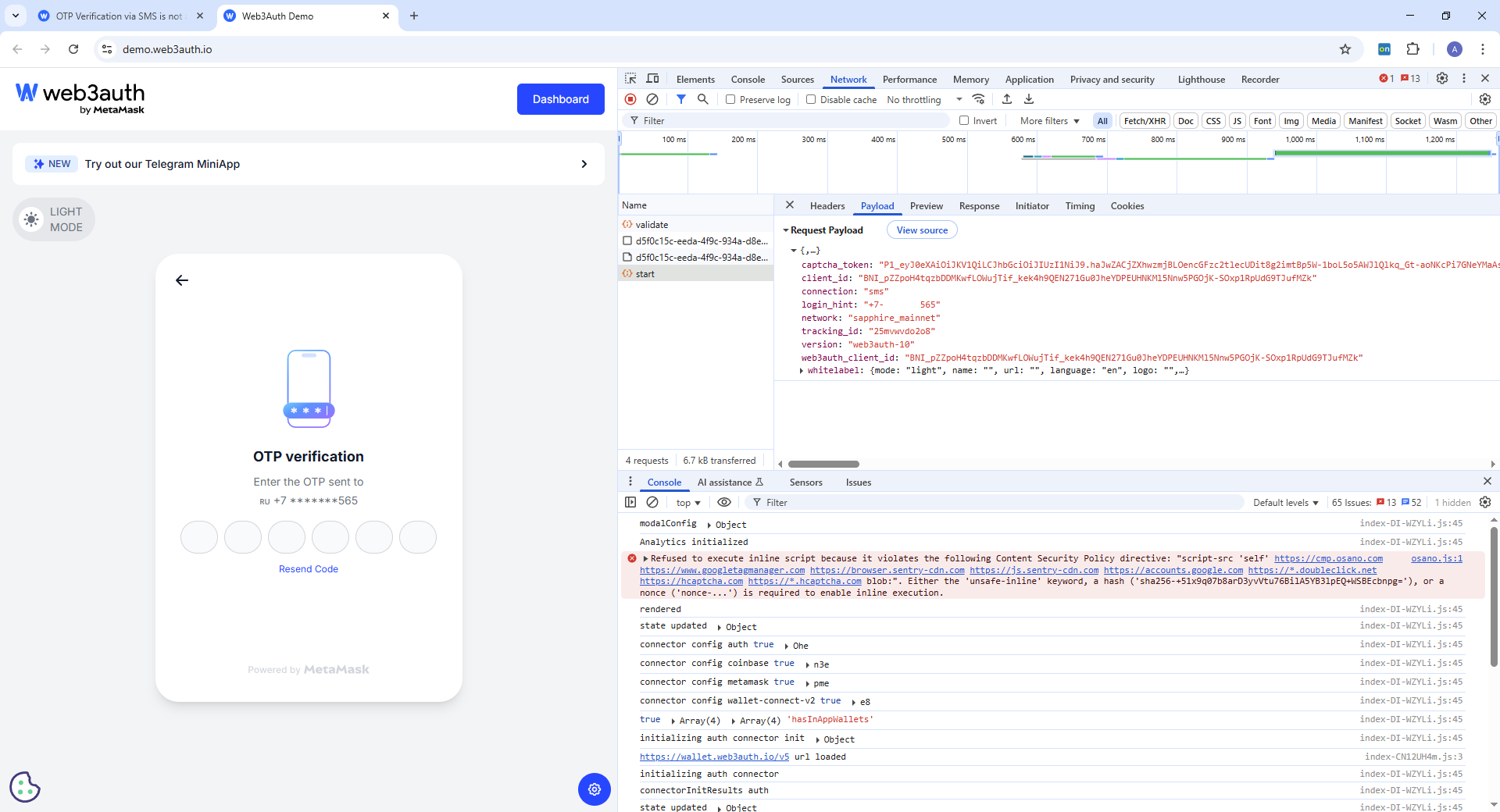
Task: Open the Application panel
Action: [x=1029, y=79]
